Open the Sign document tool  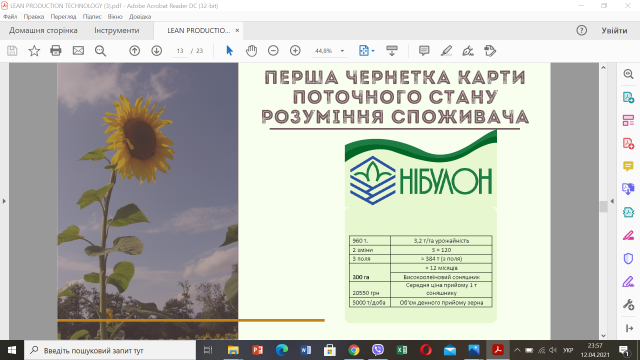click(468, 51)
